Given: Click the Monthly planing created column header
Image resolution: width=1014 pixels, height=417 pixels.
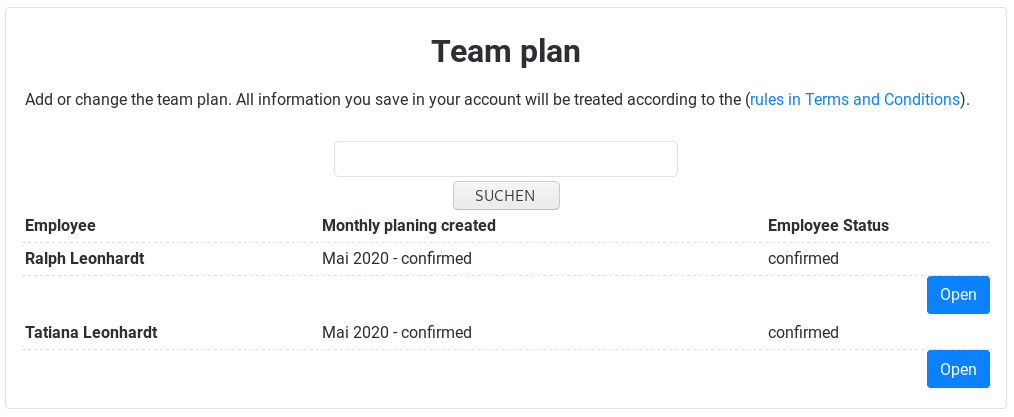Looking at the screenshot, I should 408,225.
